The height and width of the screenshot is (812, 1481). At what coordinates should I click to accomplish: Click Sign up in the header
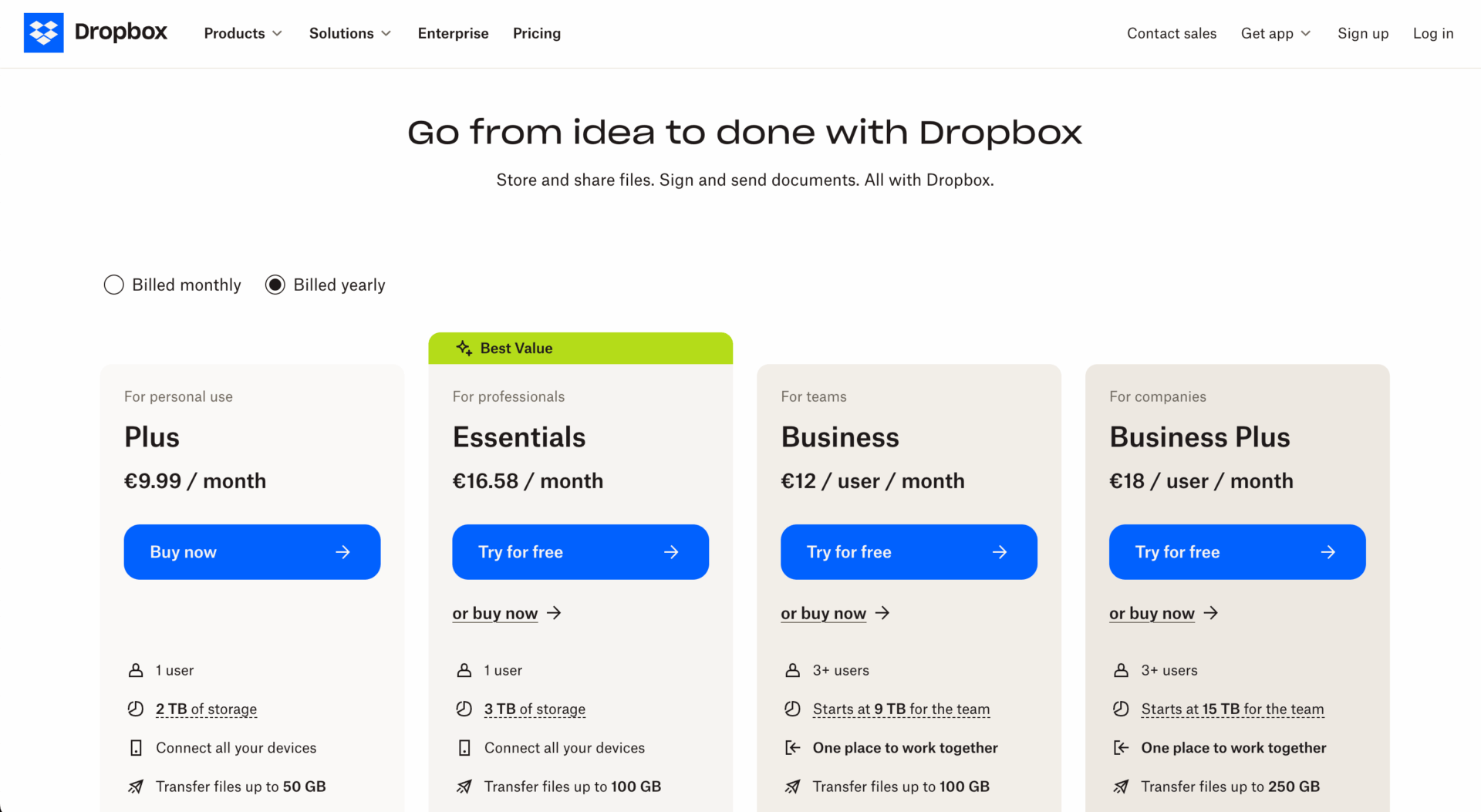[1363, 33]
